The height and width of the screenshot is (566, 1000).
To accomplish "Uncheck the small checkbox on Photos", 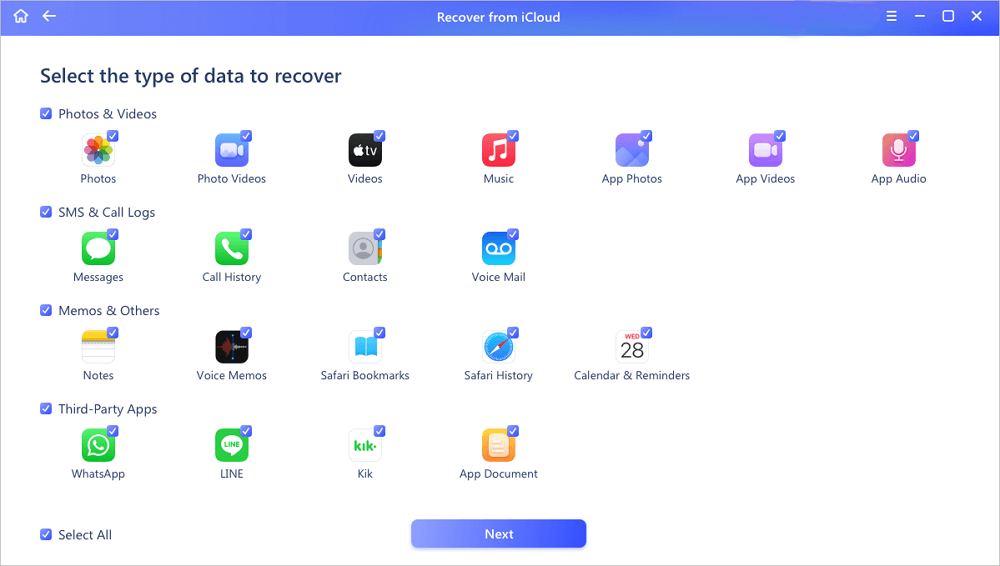I will 113,135.
